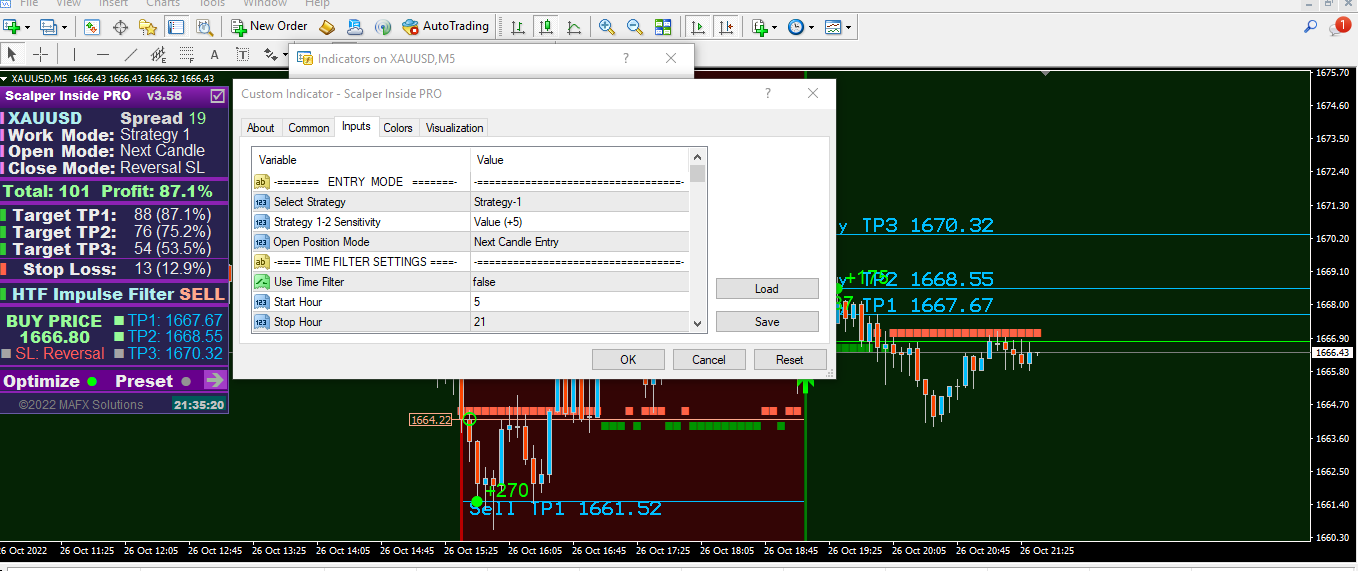Switch chart to bar chart icon
Screen dimensions: 1358x571
[x=517, y=27]
